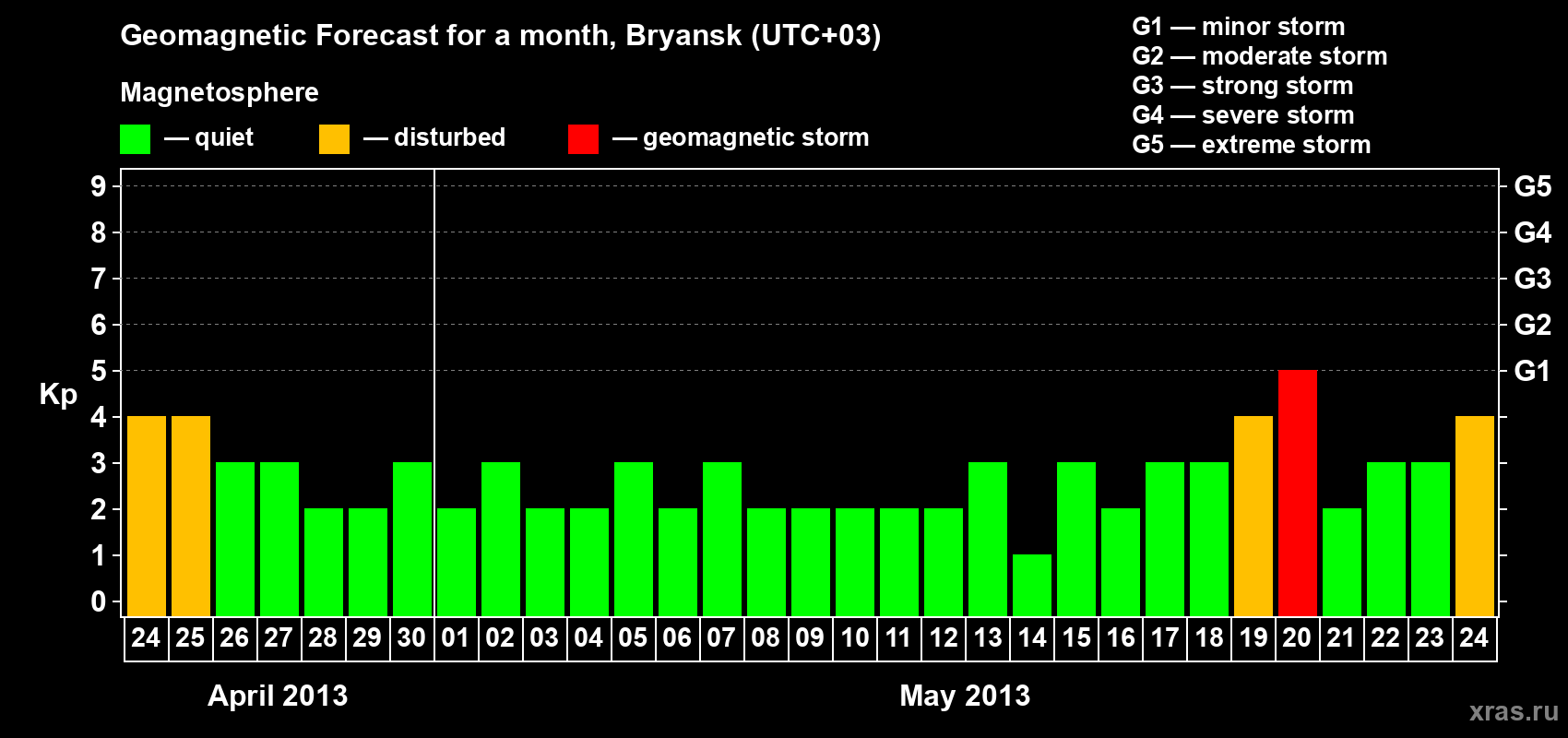
Task: Click the red storm bar for May 20
Action: pyautogui.click(x=1298, y=494)
